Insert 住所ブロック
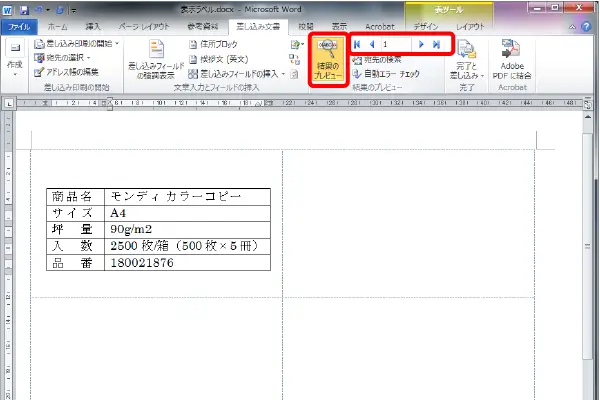Image resolution: width=600 pixels, height=400 pixels. click(x=214, y=44)
